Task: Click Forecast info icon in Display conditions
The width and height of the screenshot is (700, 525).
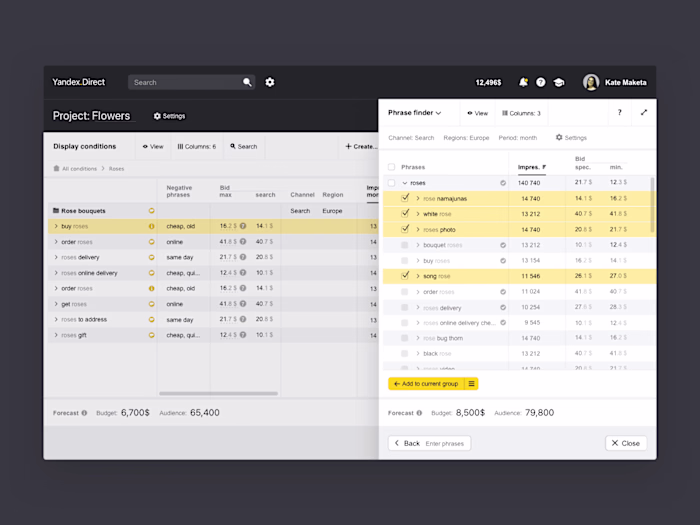Action: point(84,413)
